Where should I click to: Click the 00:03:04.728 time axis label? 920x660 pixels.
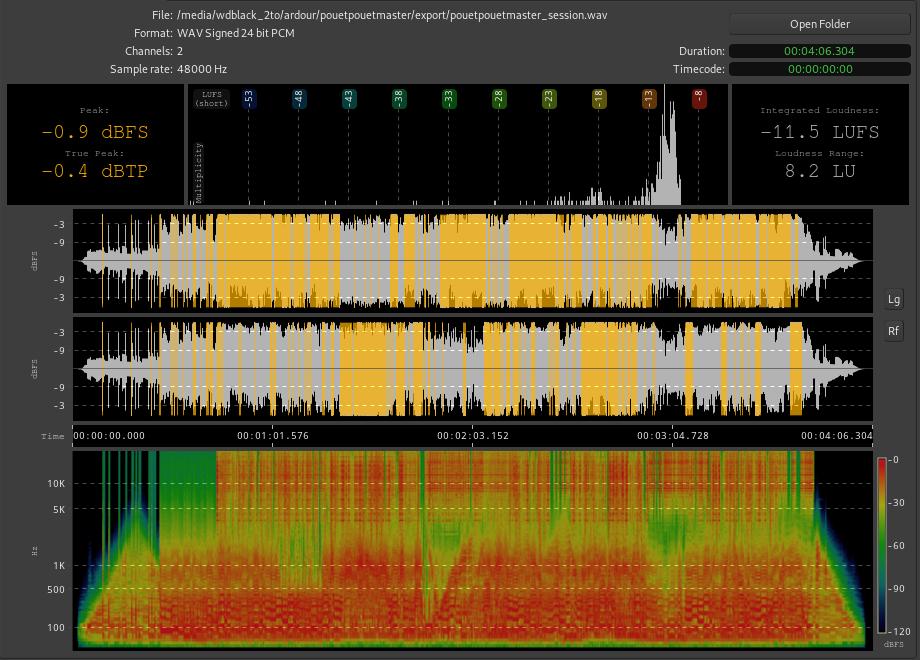coord(673,436)
